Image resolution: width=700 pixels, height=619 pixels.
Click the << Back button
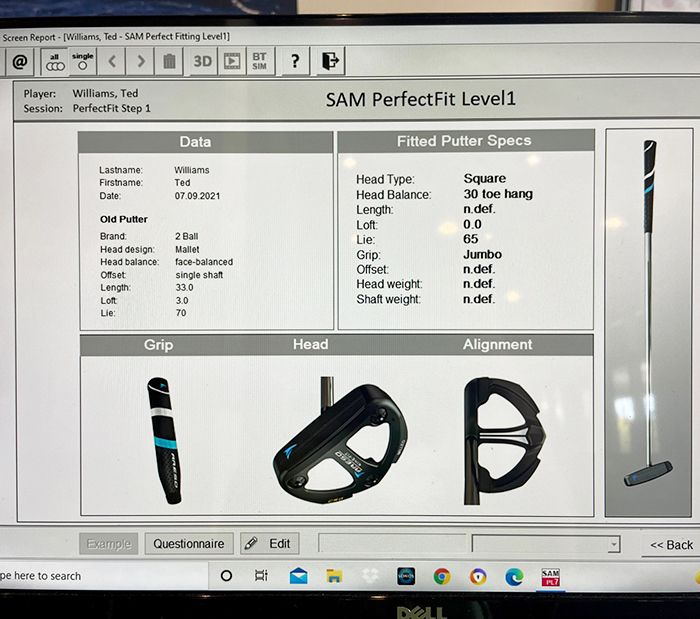(671, 545)
